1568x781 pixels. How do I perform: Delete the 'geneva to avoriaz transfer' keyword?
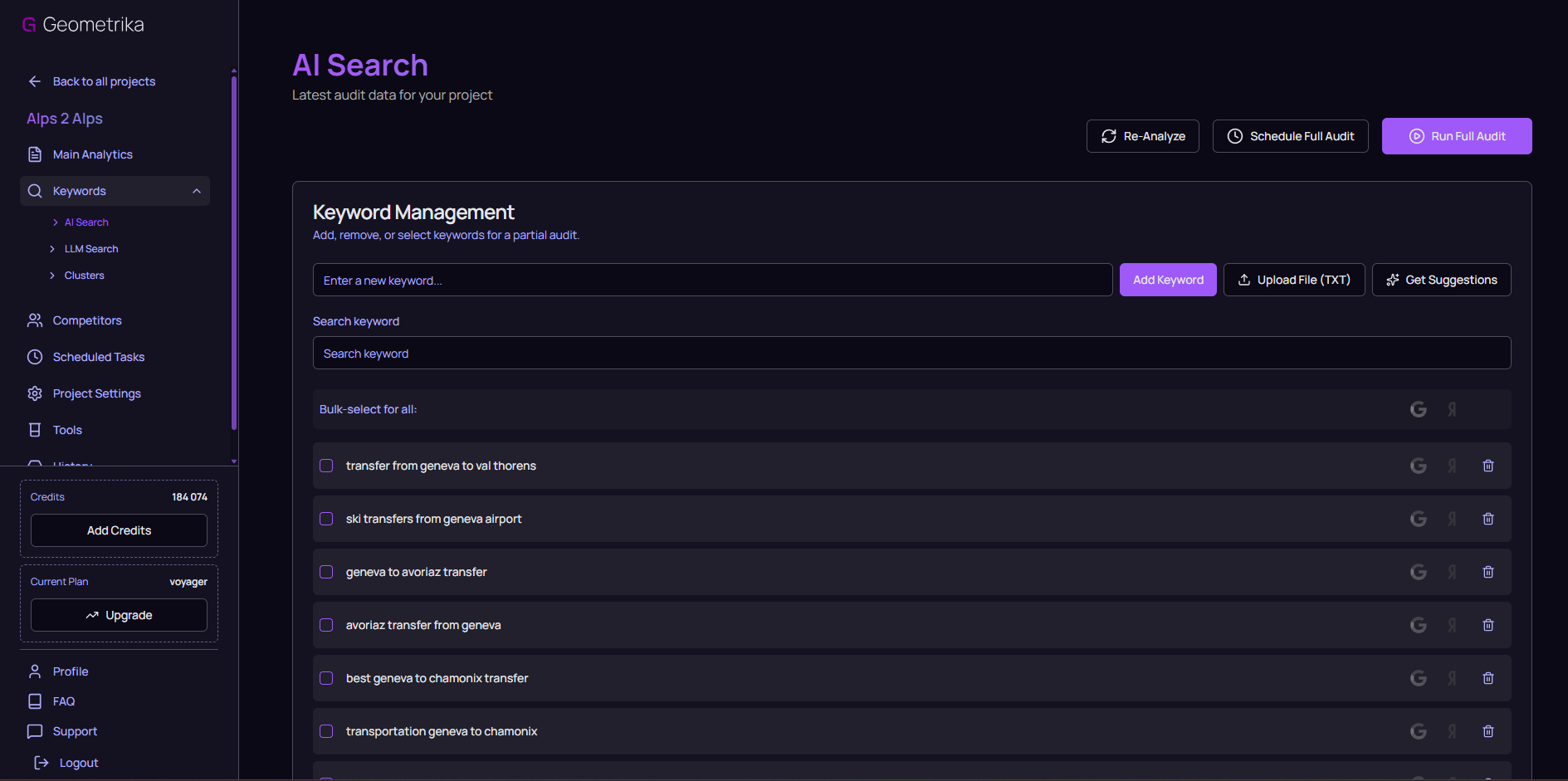(x=1487, y=572)
